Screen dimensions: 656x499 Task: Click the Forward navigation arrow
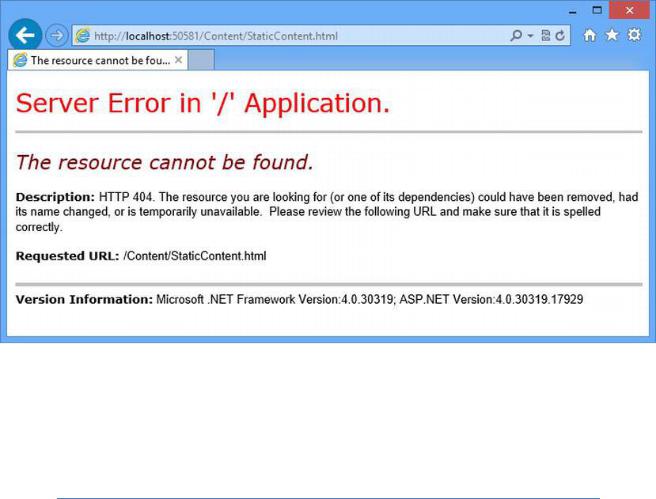tap(56, 36)
